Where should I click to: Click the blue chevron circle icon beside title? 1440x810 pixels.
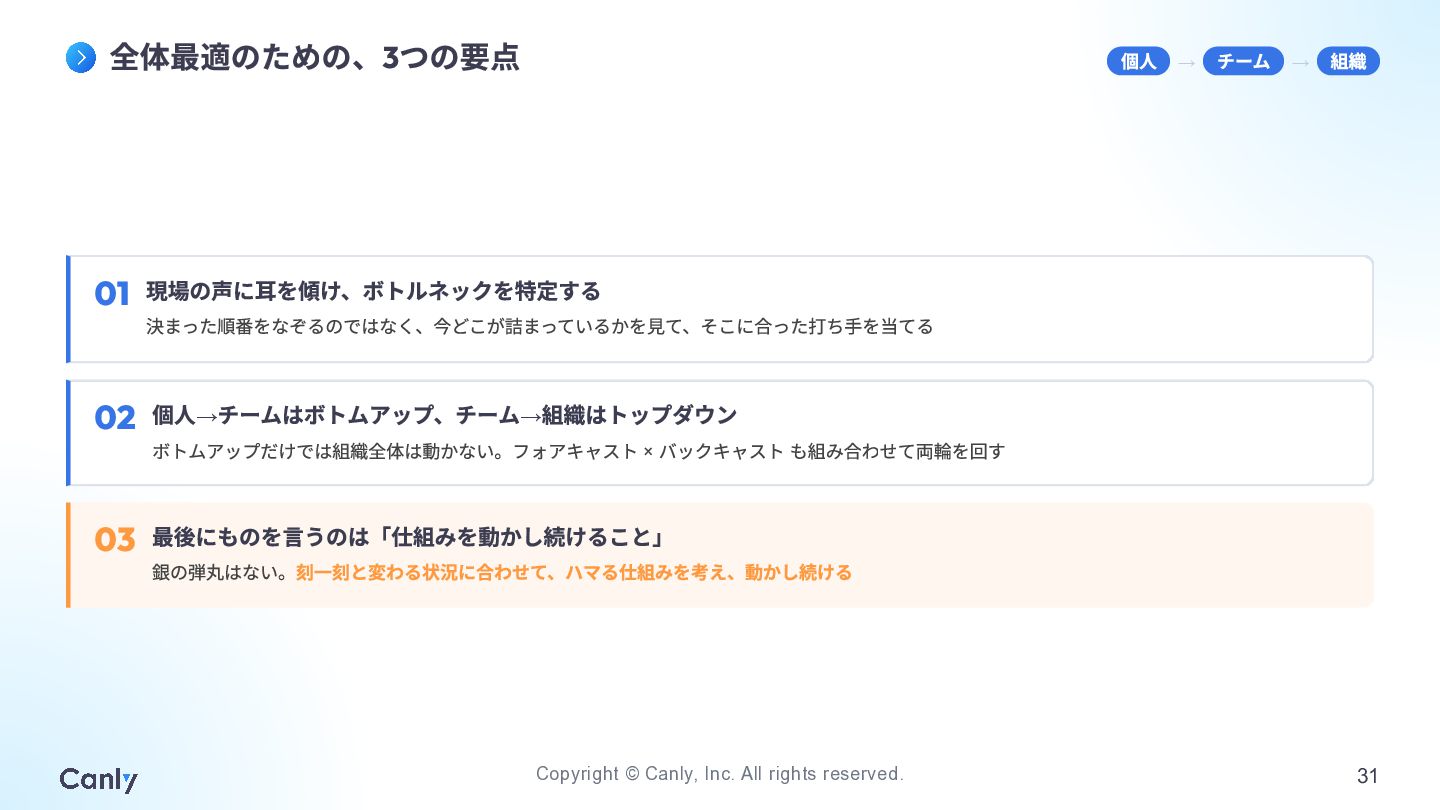point(81,58)
